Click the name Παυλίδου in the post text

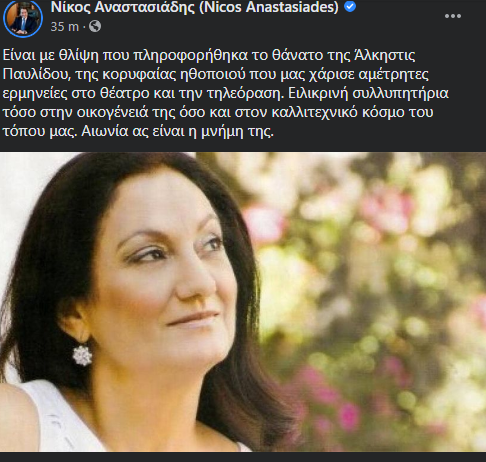pyautogui.click(x=37, y=74)
